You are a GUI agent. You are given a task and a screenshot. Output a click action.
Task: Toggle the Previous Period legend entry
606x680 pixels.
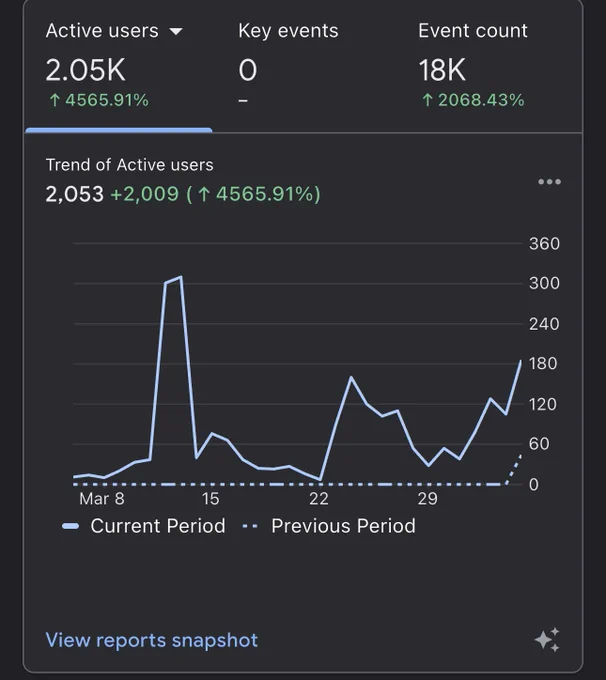328,526
